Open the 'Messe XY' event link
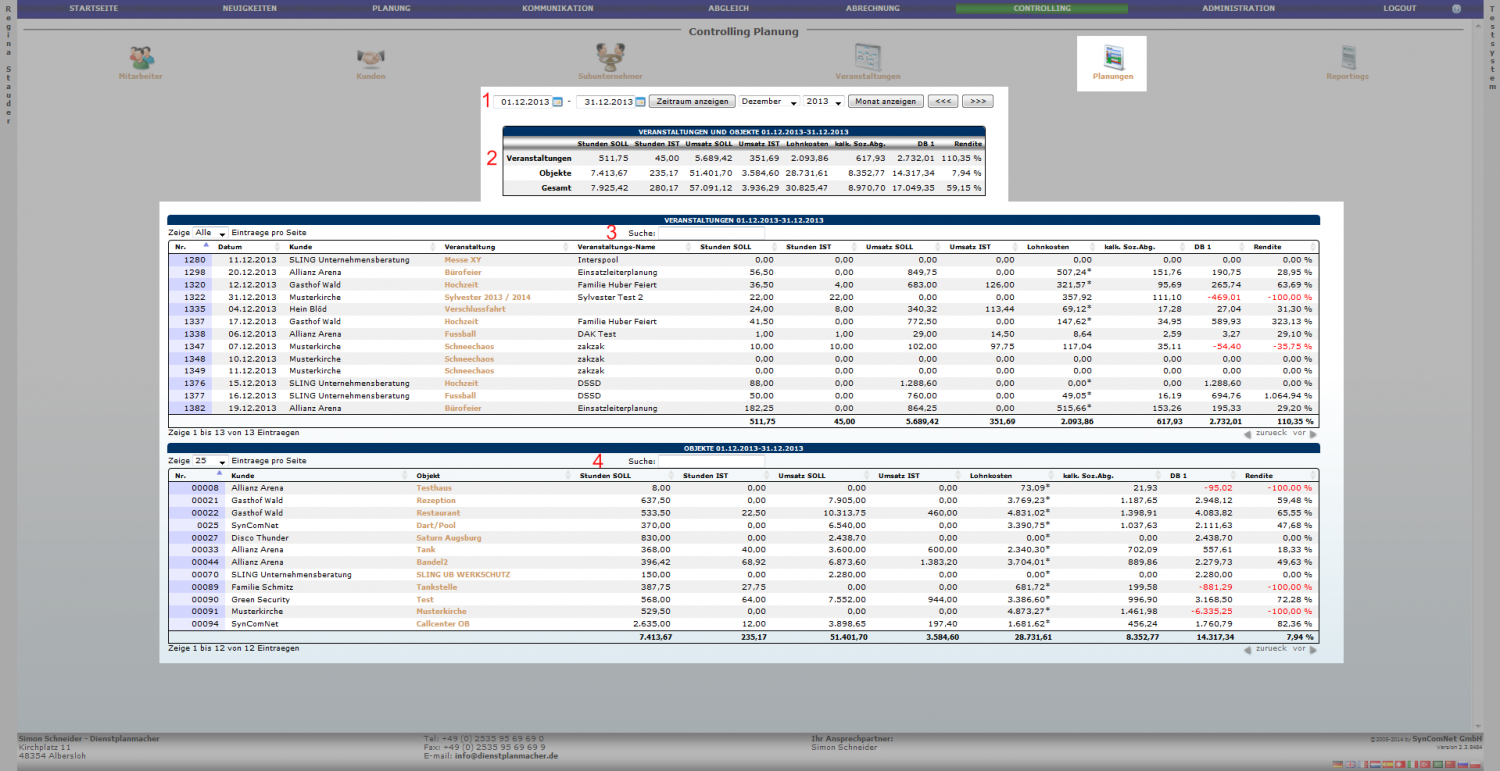This screenshot has width=1500, height=771. pyautogui.click(x=463, y=259)
